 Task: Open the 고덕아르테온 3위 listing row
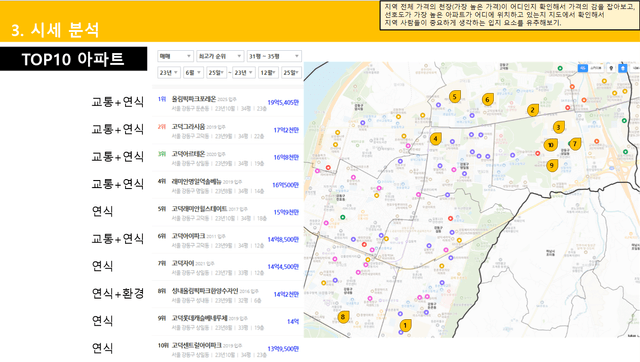coord(228,158)
